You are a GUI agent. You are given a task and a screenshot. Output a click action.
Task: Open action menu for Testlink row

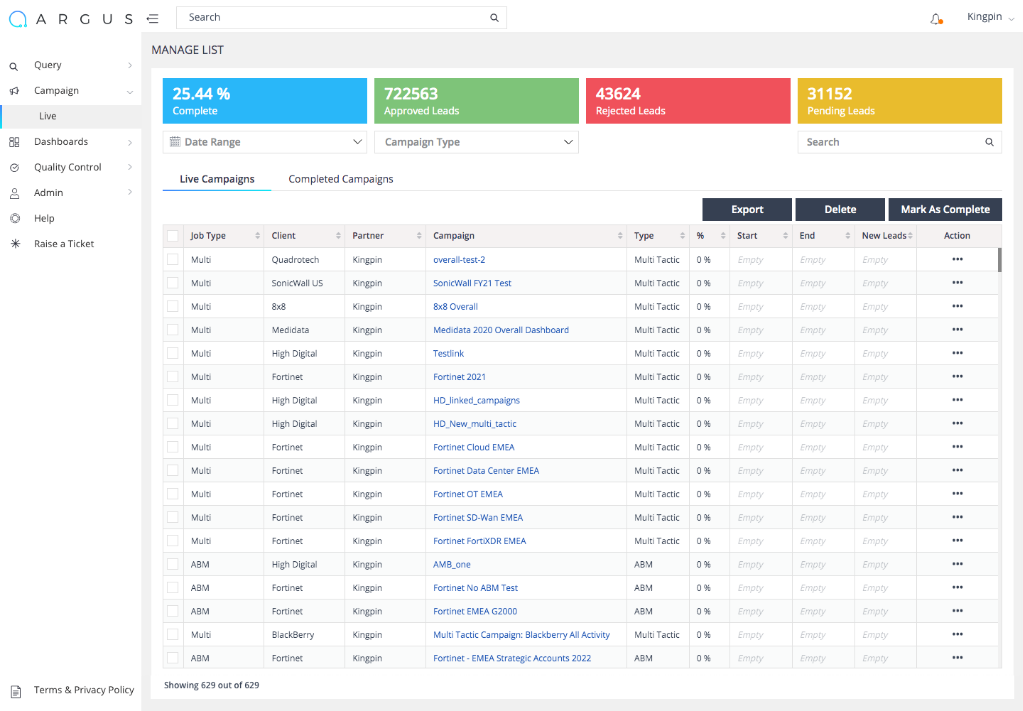point(957,354)
